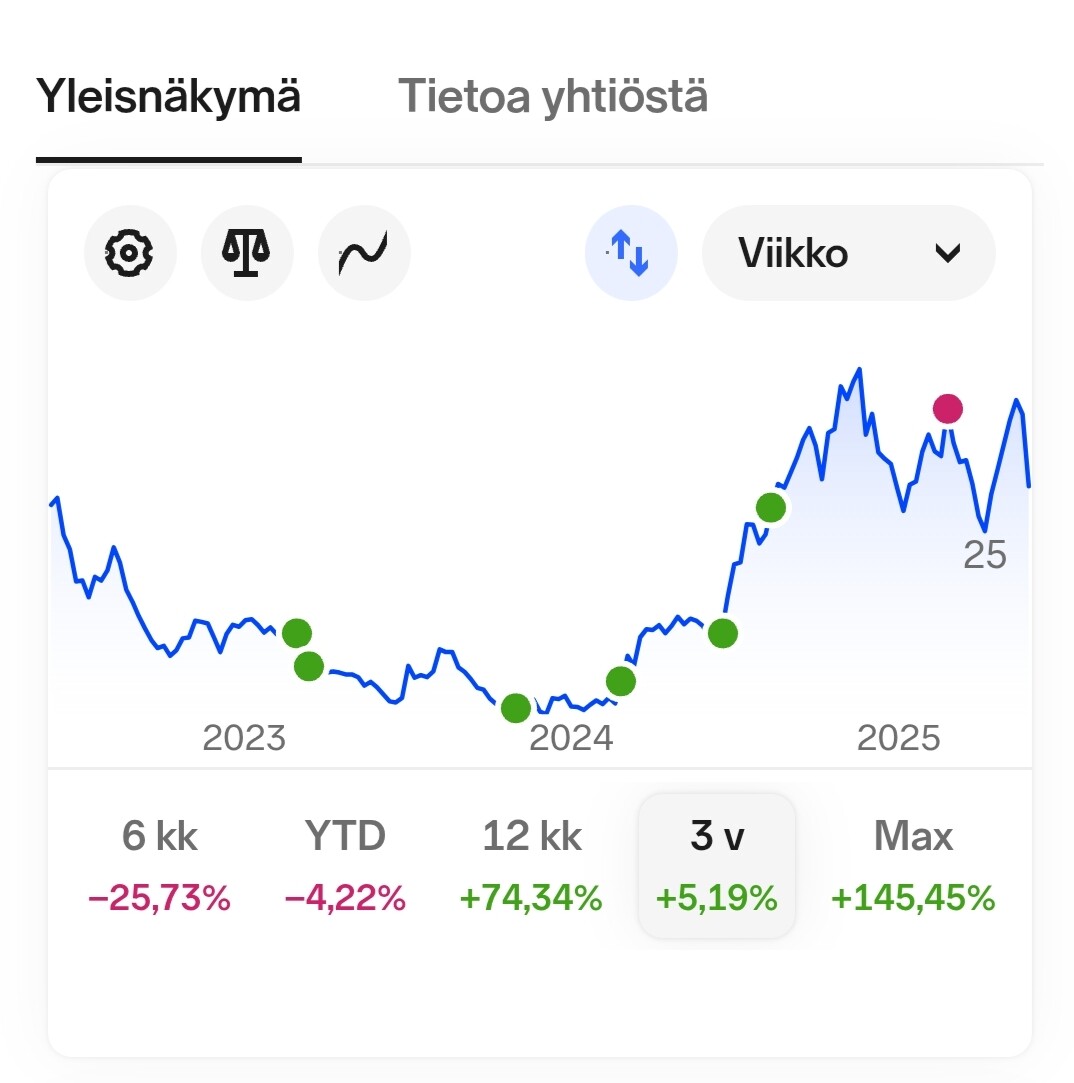This screenshot has height=1083, width=1074.
Task: Select the 3 v period
Action: [717, 866]
